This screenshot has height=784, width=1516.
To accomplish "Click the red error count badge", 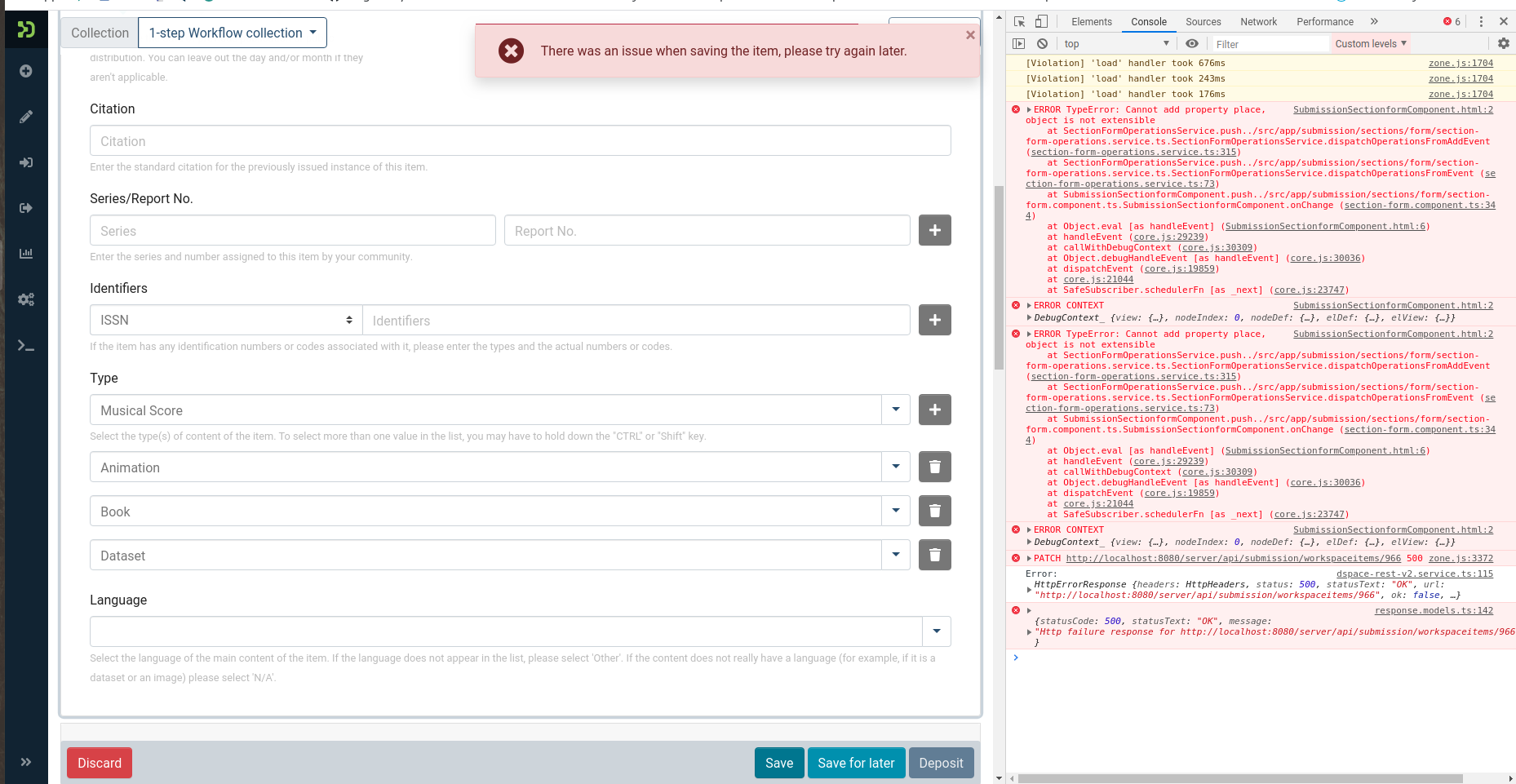I will pos(1452,22).
